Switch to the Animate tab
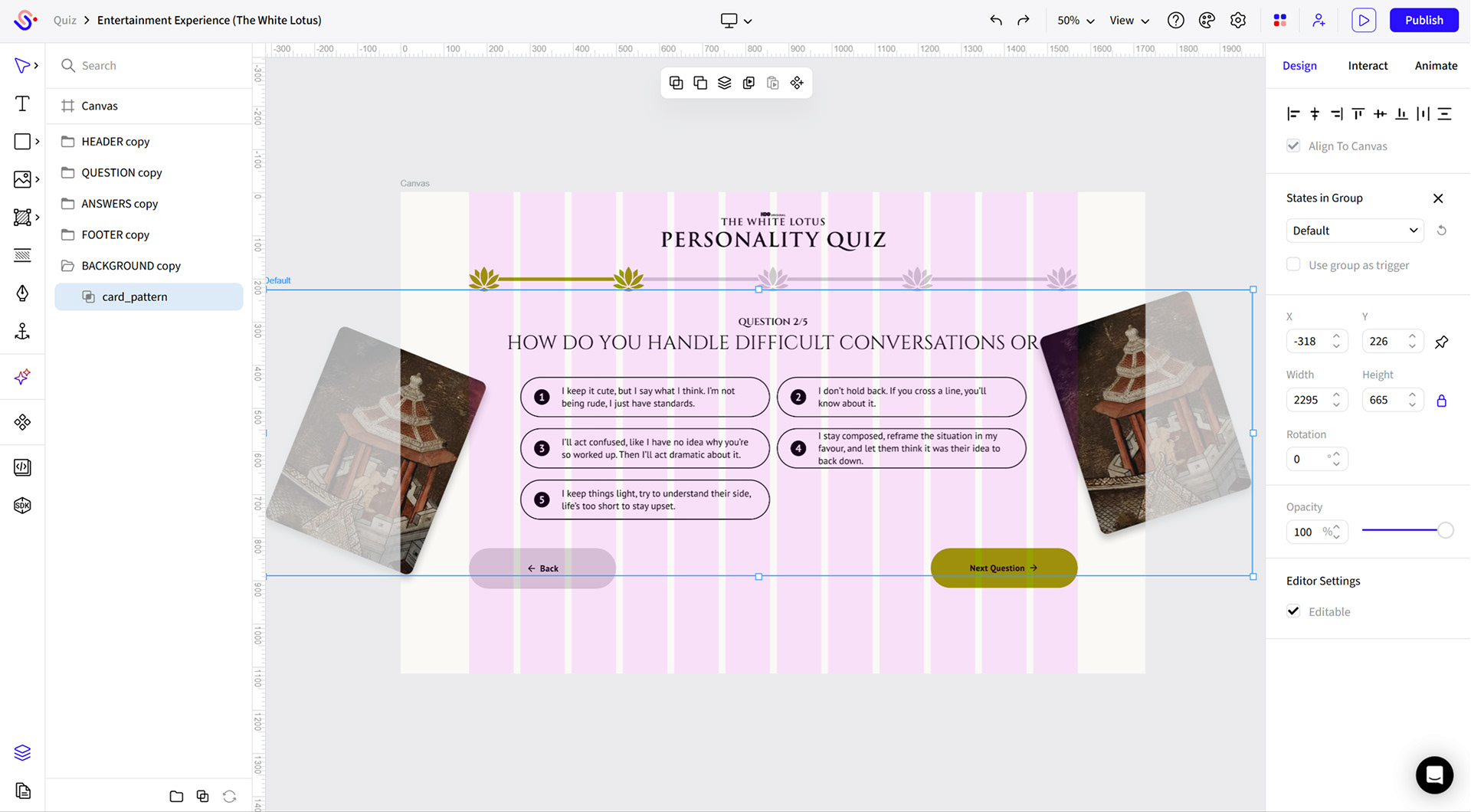The image size is (1471, 812). click(x=1436, y=66)
